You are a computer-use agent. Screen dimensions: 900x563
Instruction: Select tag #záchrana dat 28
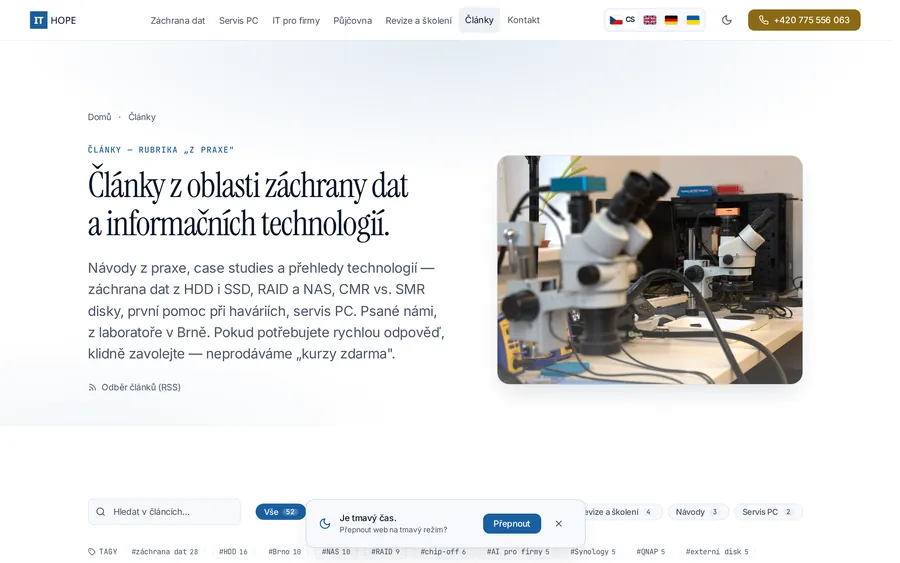(165, 552)
